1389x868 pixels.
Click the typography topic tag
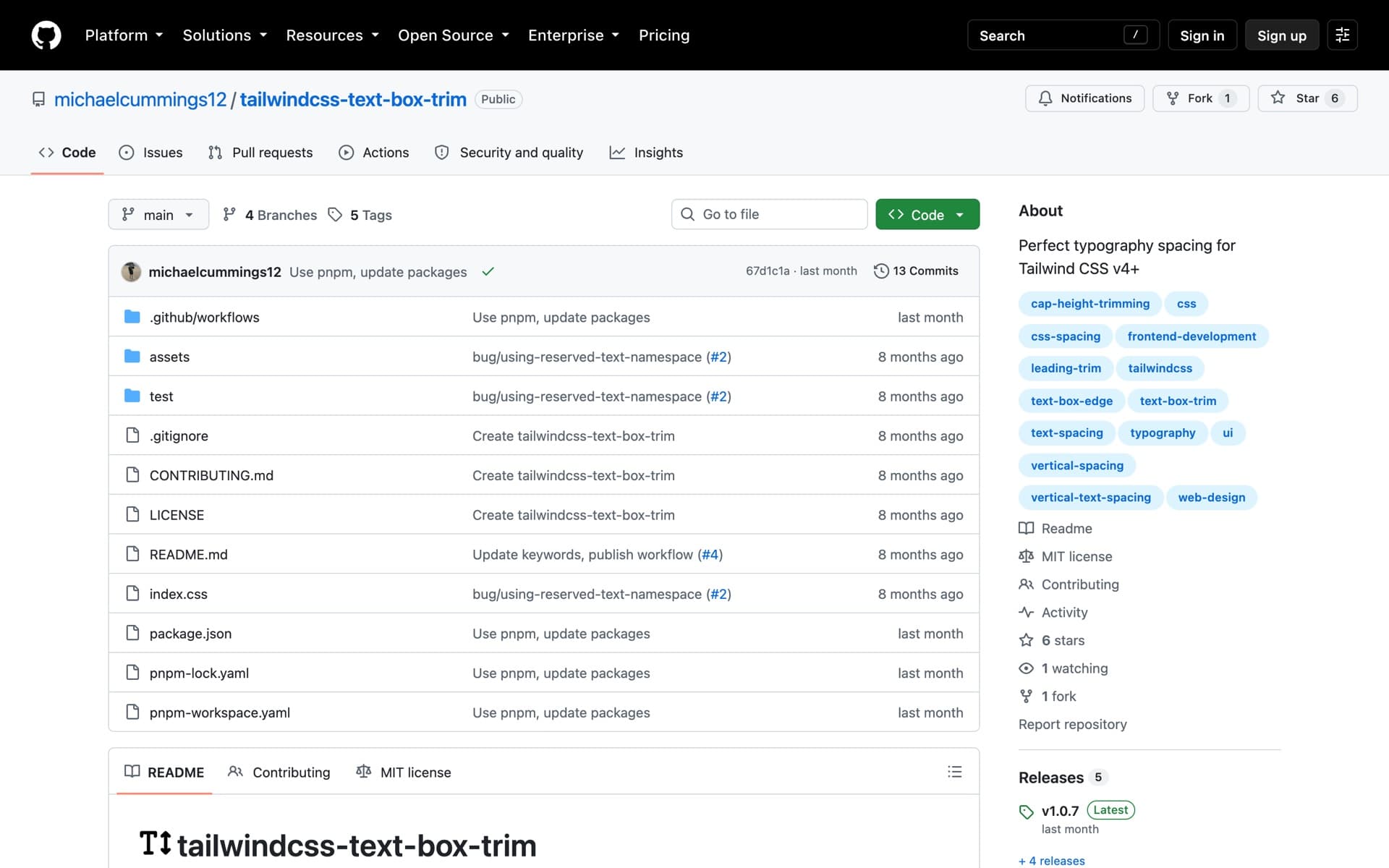click(x=1162, y=433)
